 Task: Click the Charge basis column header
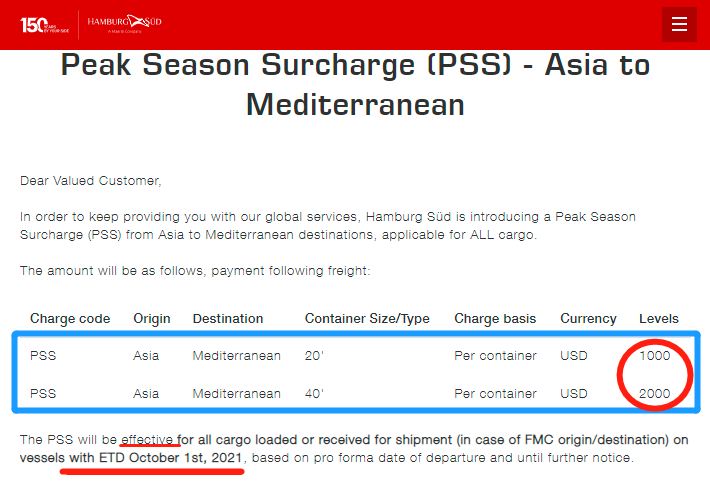click(495, 319)
